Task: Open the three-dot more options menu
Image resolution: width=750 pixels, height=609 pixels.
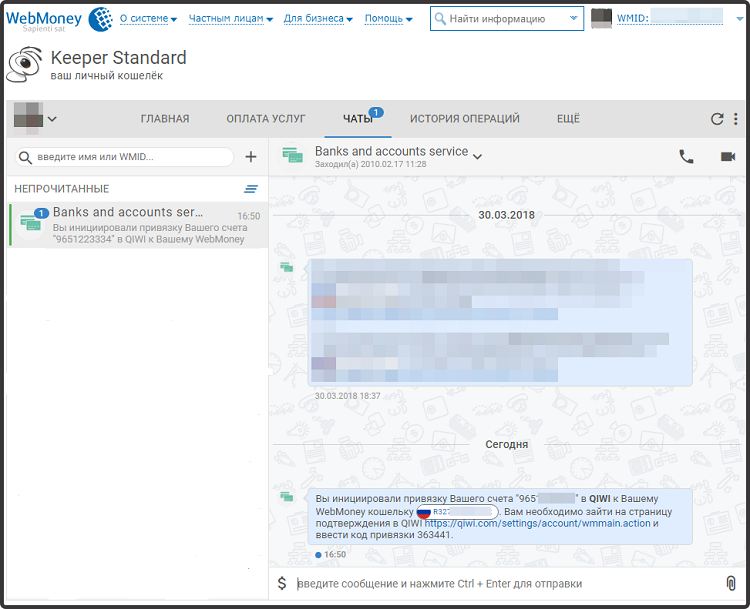Action: tap(736, 119)
